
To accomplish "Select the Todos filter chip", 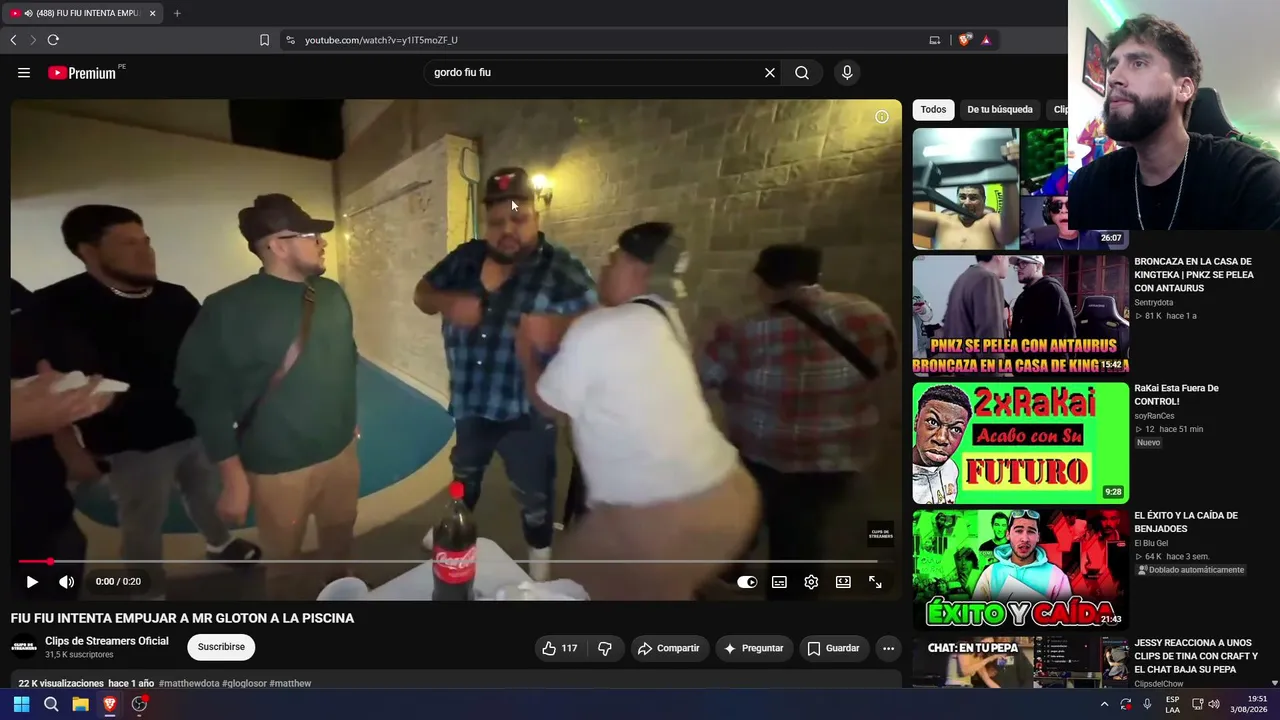I will click(934, 110).
